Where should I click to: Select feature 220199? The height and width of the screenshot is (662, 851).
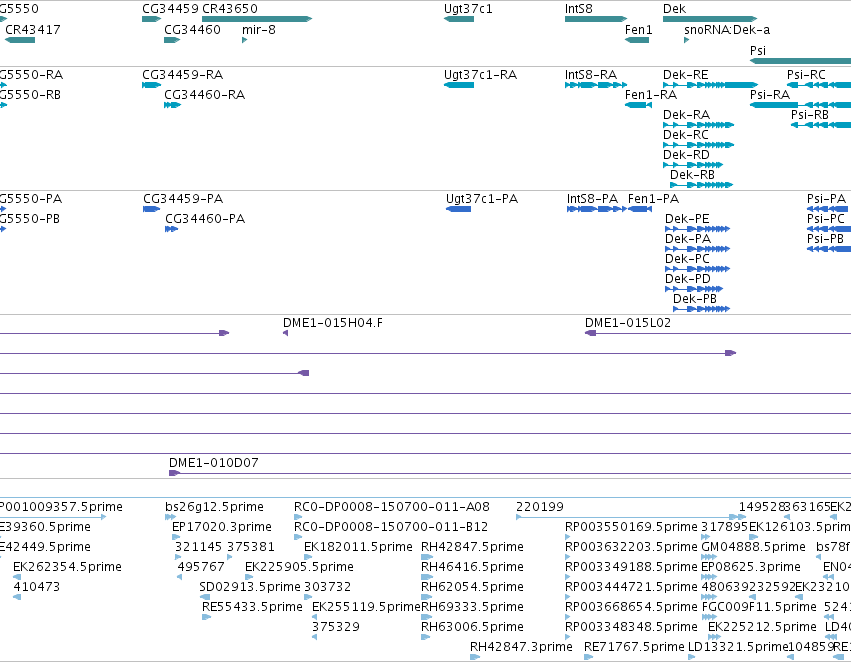pyautogui.click(x=631, y=517)
